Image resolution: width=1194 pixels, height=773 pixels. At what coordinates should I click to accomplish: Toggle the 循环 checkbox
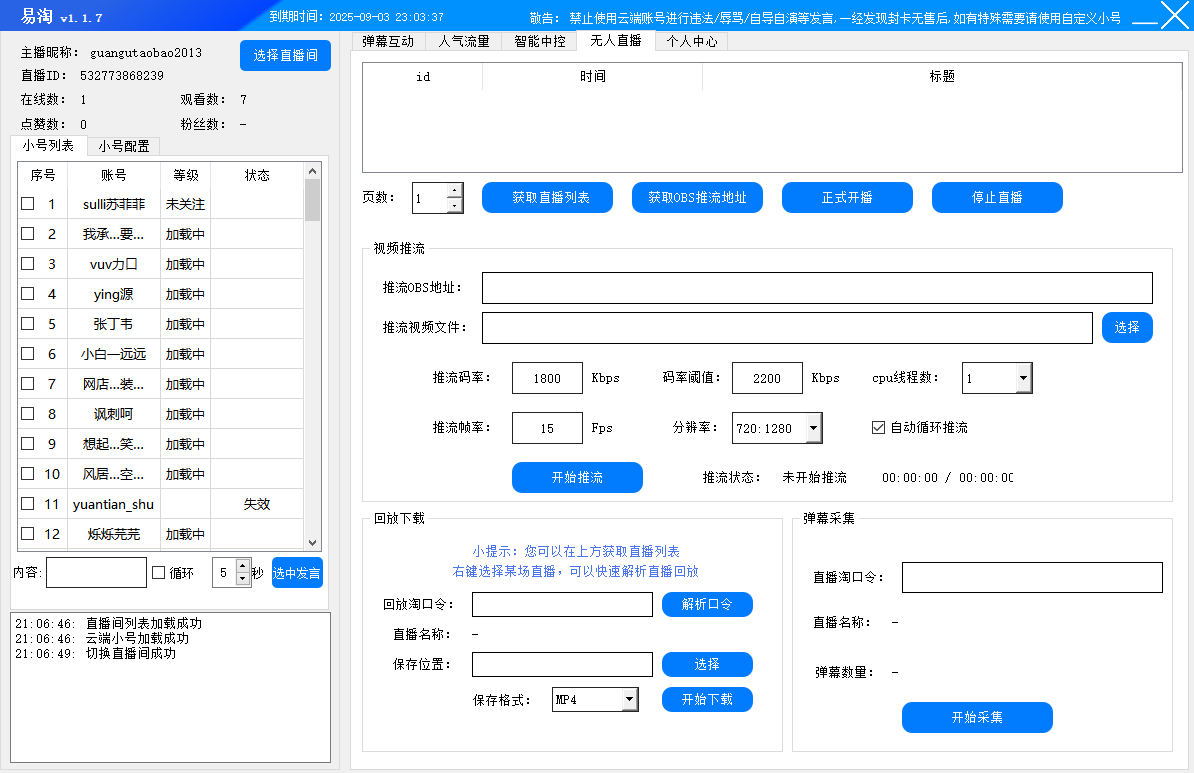(158, 573)
